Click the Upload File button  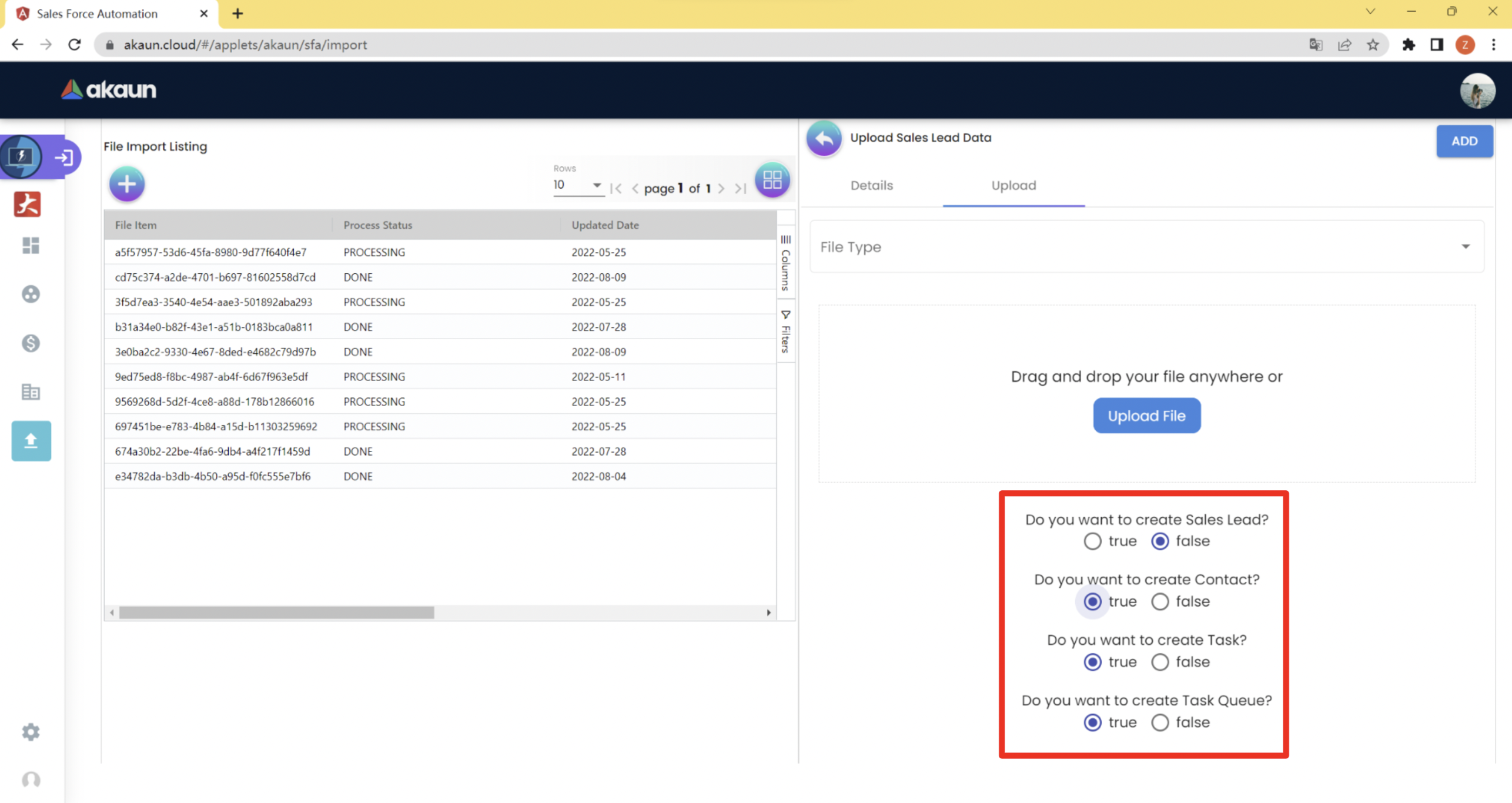(x=1146, y=416)
